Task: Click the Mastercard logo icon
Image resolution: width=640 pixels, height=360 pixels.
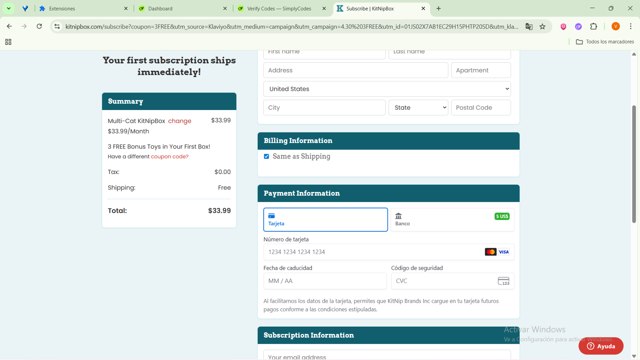Action: click(x=491, y=252)
